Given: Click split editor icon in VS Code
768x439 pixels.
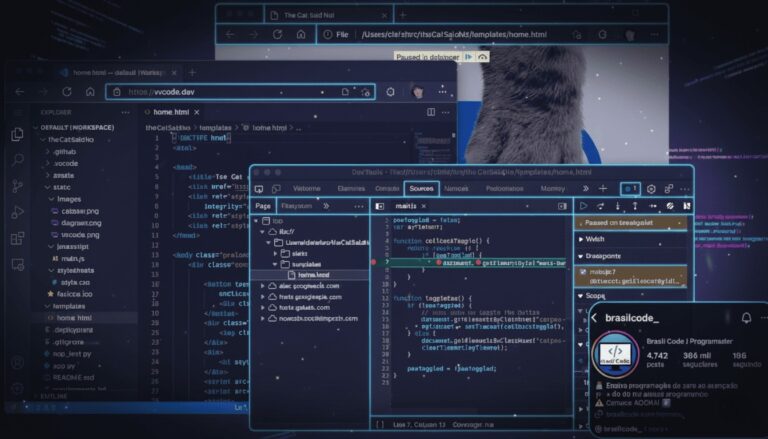Looking at the screenshot, I should pos(431,112).
